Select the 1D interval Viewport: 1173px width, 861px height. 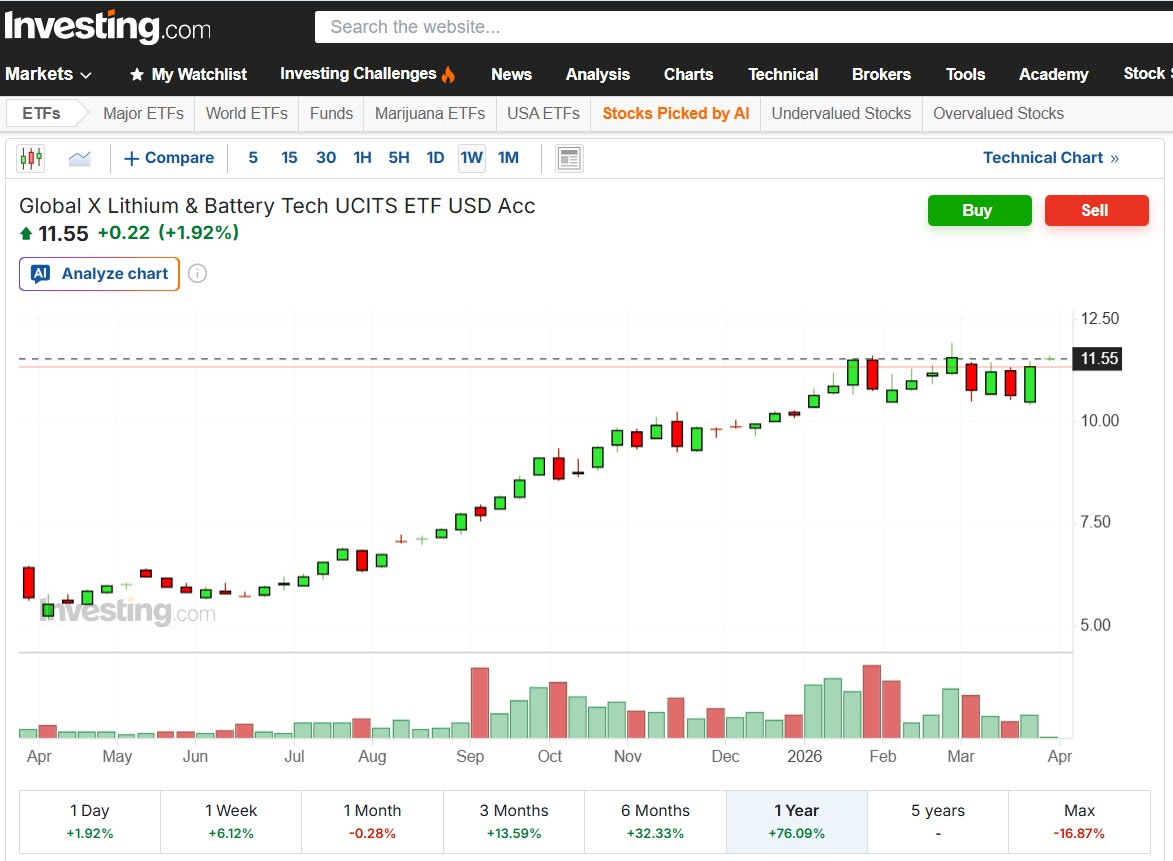point(435,158)
